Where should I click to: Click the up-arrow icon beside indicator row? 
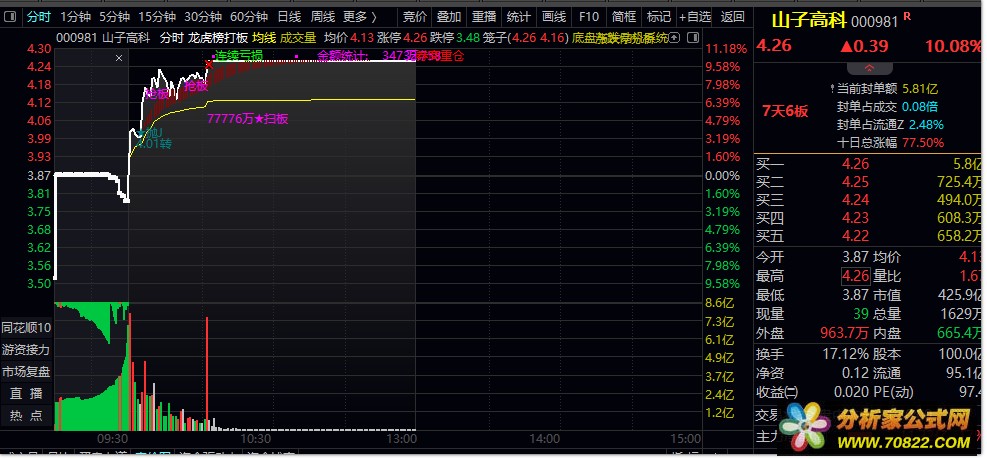tap(675, 38)
